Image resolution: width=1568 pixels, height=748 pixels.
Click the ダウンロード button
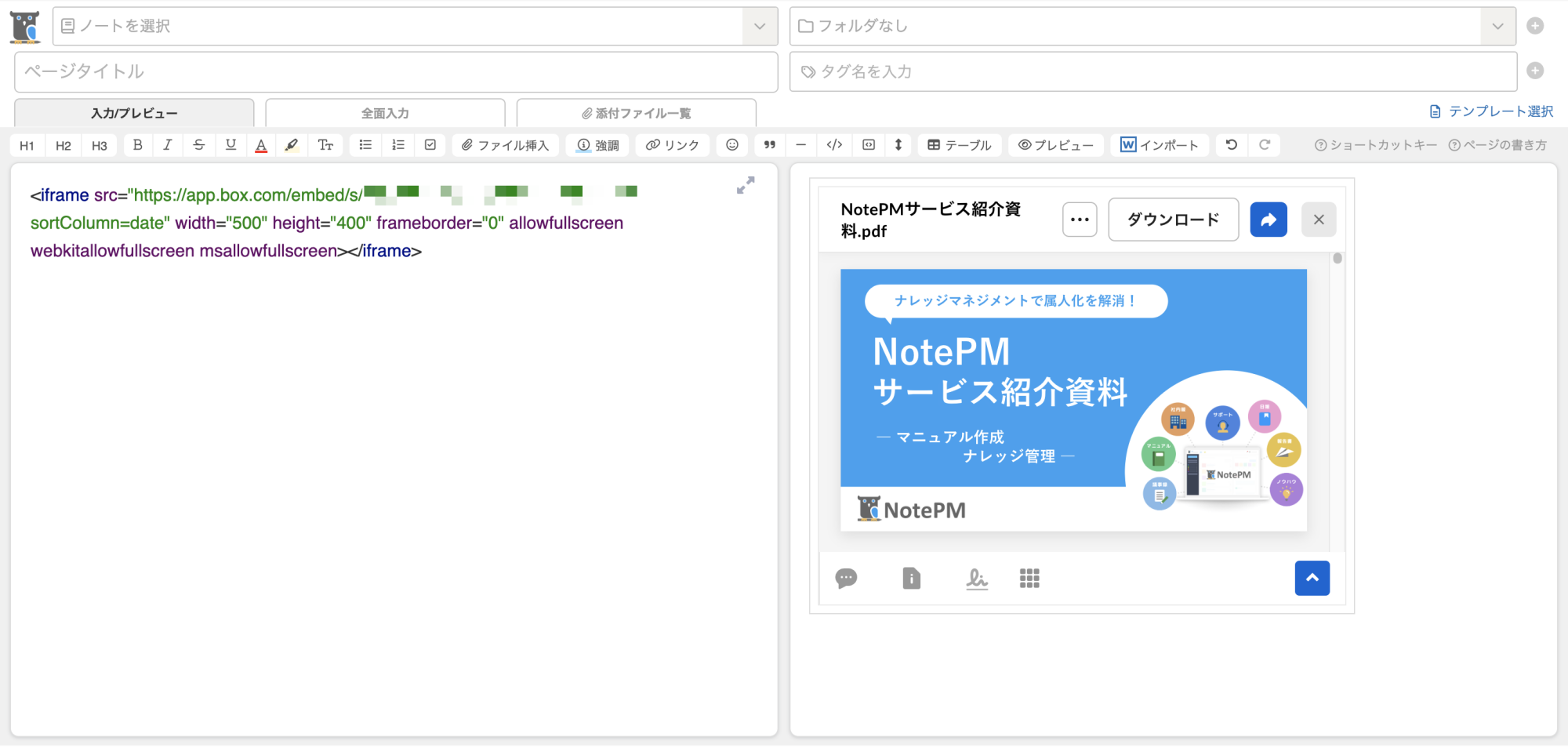(1173, 220)
